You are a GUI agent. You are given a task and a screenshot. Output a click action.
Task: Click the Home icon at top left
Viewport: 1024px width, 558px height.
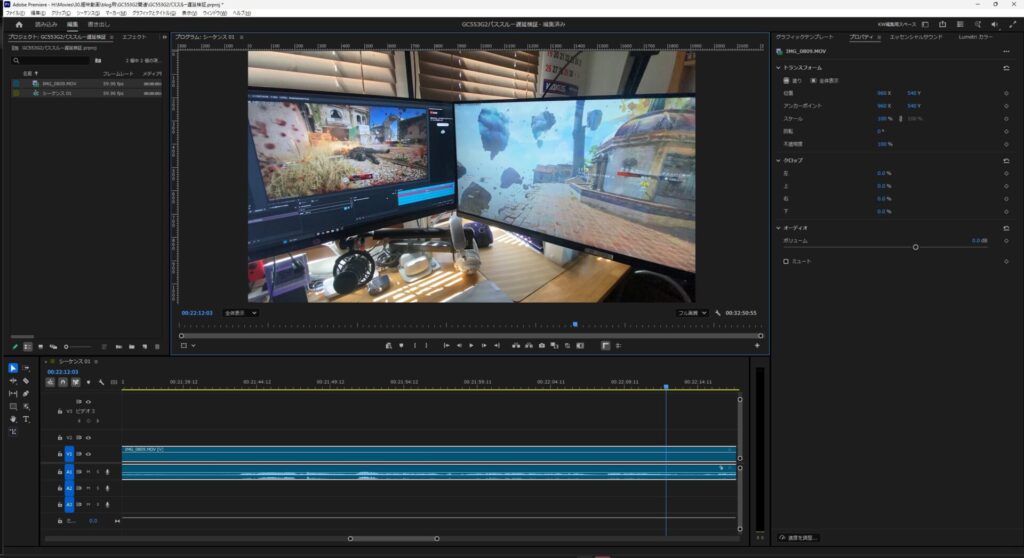tap(18, 24)
